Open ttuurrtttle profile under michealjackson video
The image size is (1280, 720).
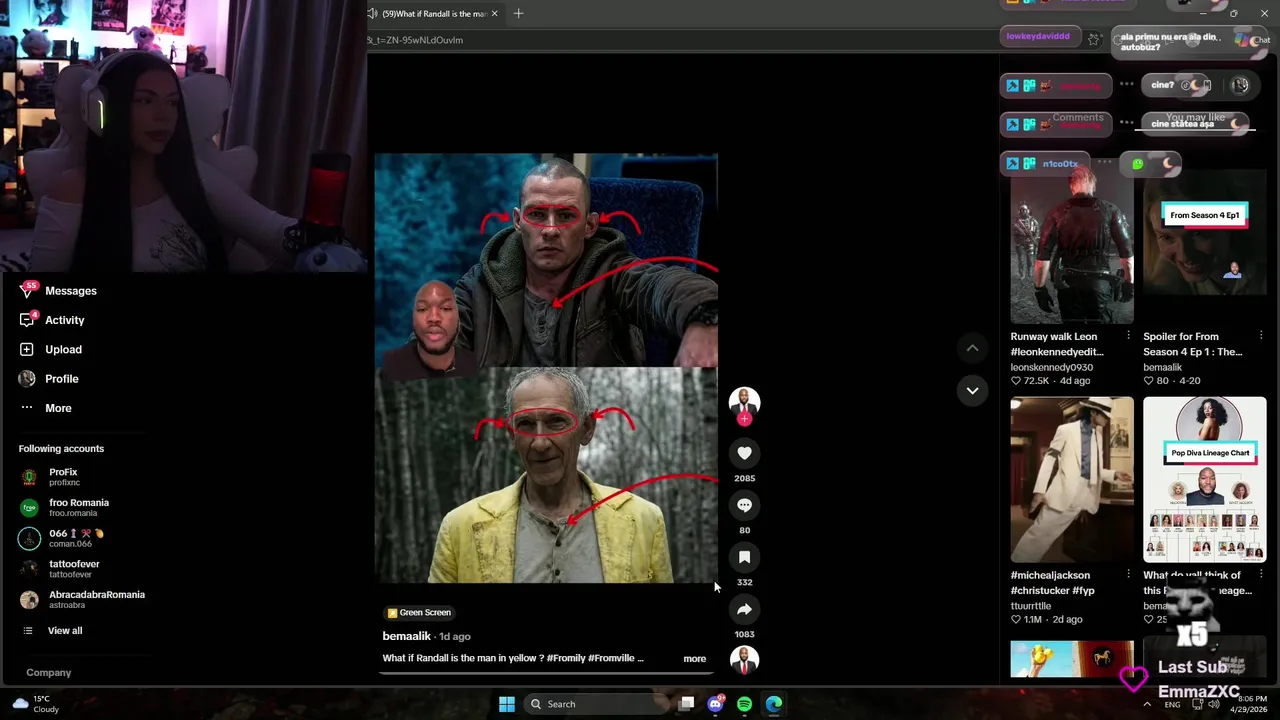(x=1030, y=606)
